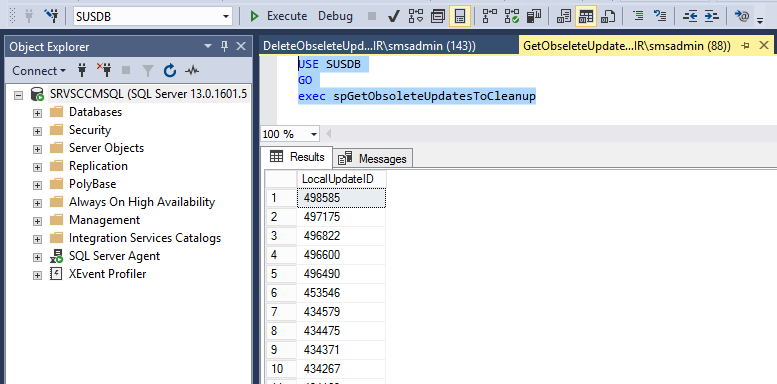Open the Messages tab
Image resolution: width=777 pixels, height=384 pixels.
click(x=373, y=159)
